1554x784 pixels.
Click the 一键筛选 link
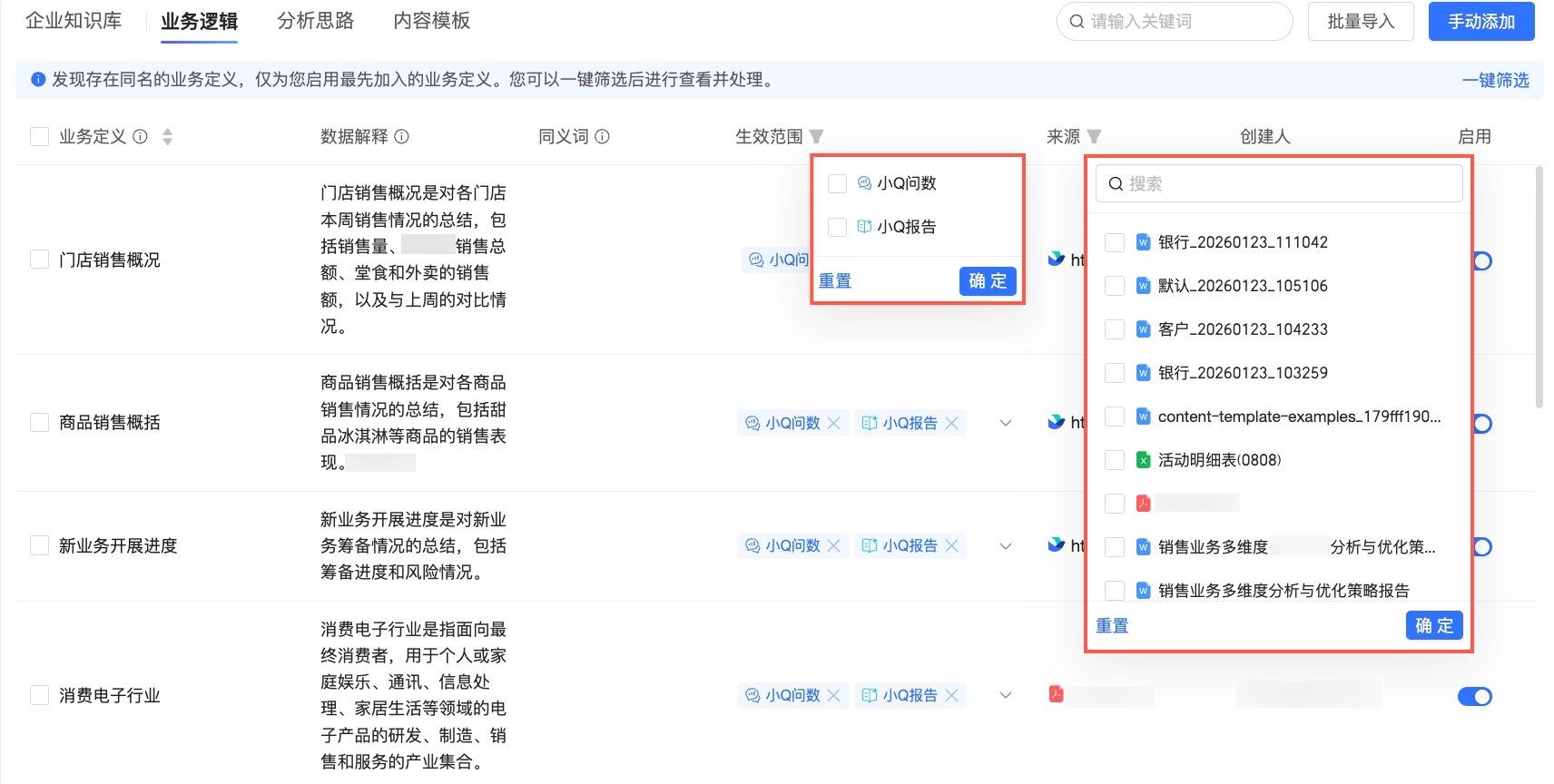click(1496, 80)
